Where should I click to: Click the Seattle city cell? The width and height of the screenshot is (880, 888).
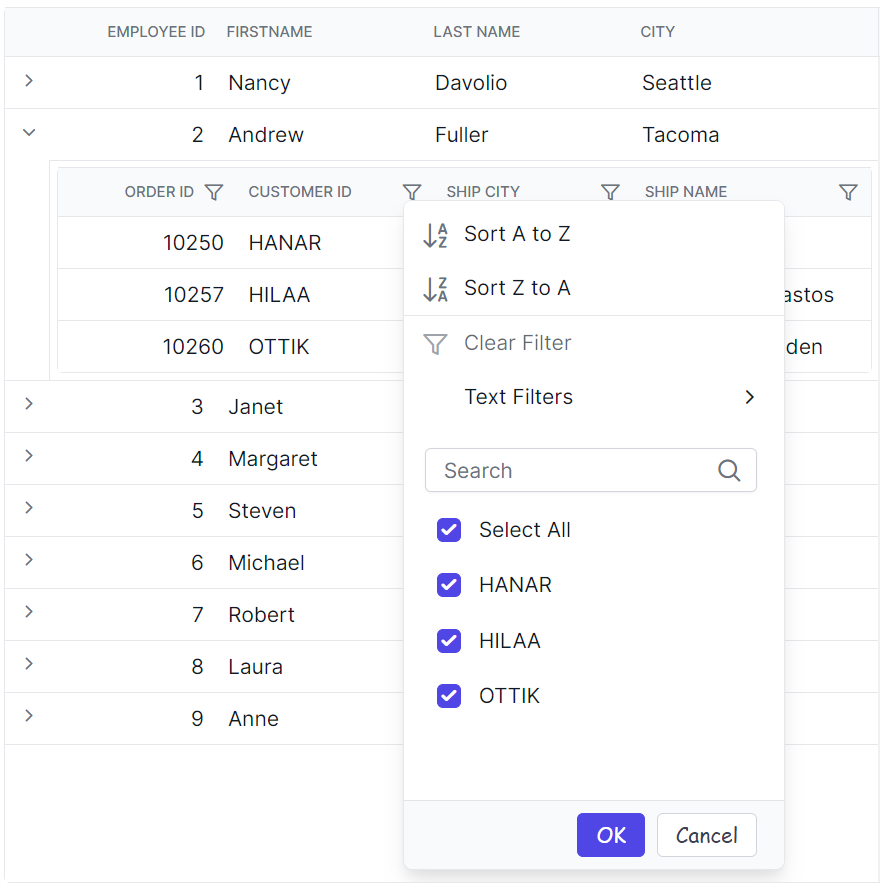pyautogui.click(x=677, y=83)
